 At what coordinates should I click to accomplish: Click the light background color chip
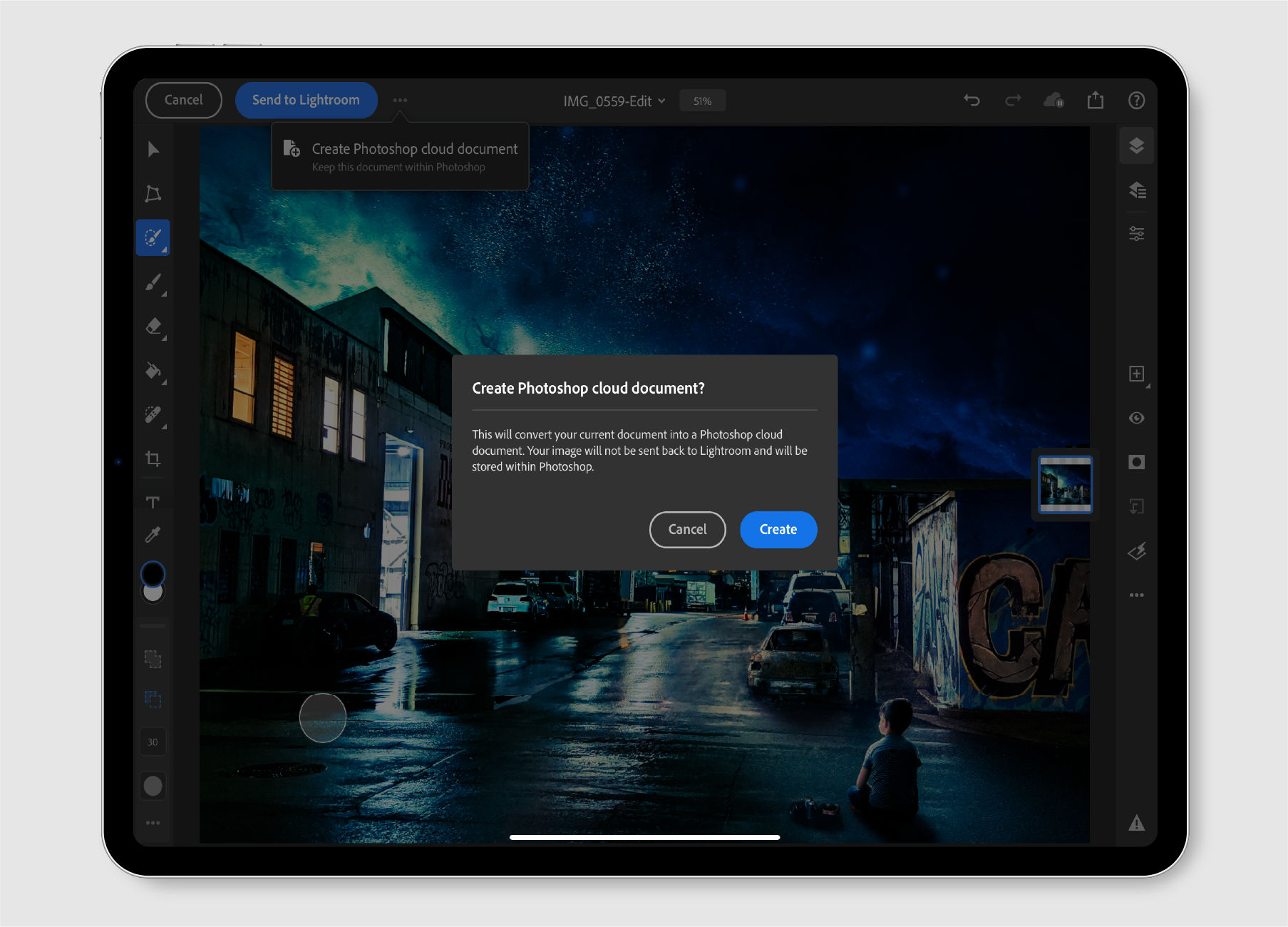coord(153,594)
